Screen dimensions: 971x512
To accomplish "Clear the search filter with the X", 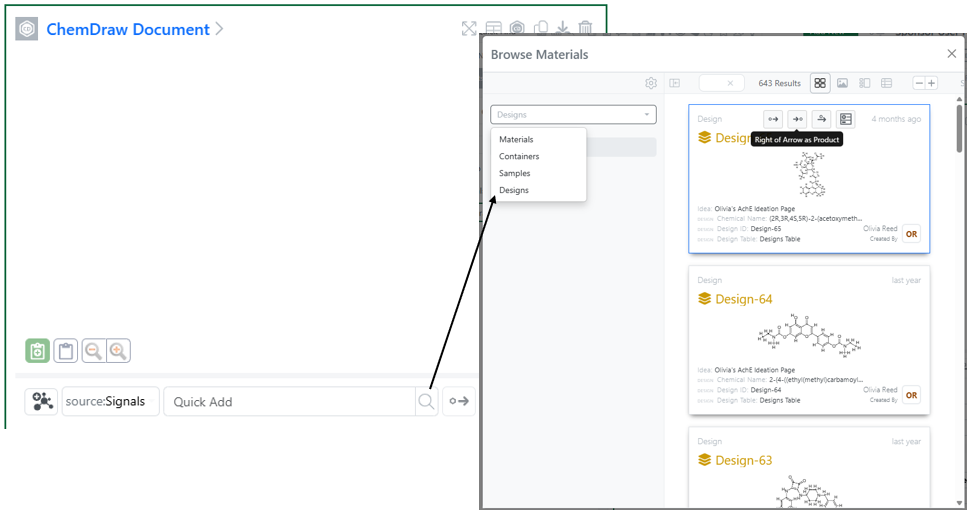I will [x=730, y=83].
